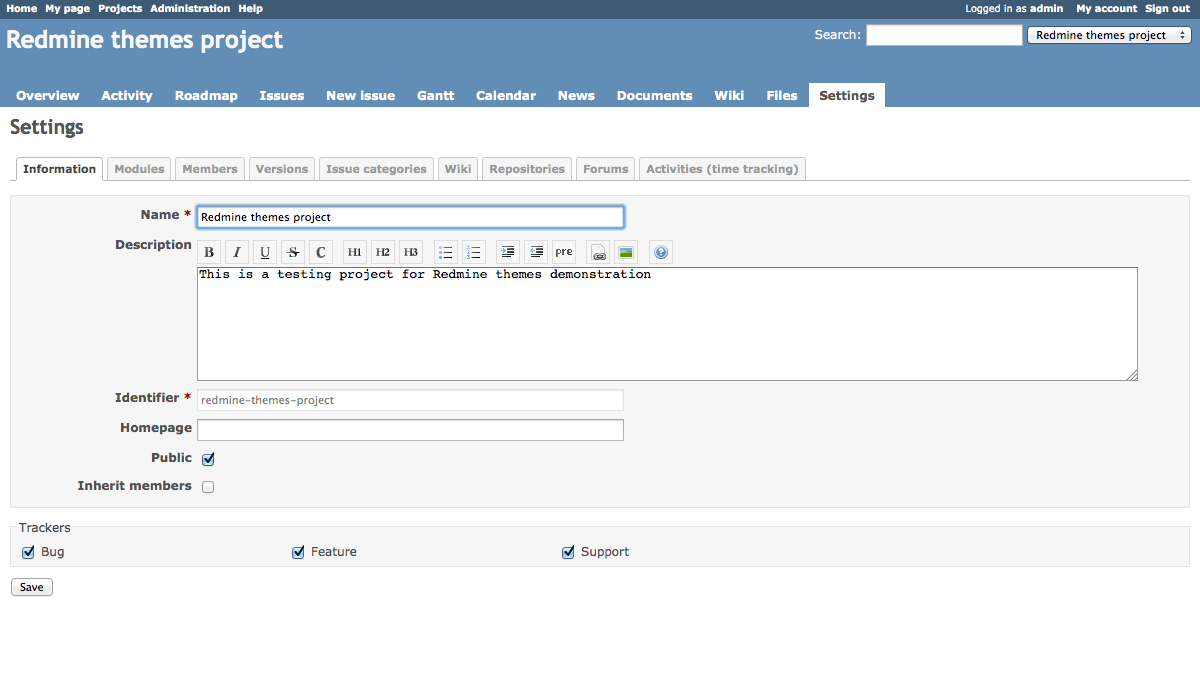
Task: Uncheck the Support tracker
Action: tap(568, 552)
